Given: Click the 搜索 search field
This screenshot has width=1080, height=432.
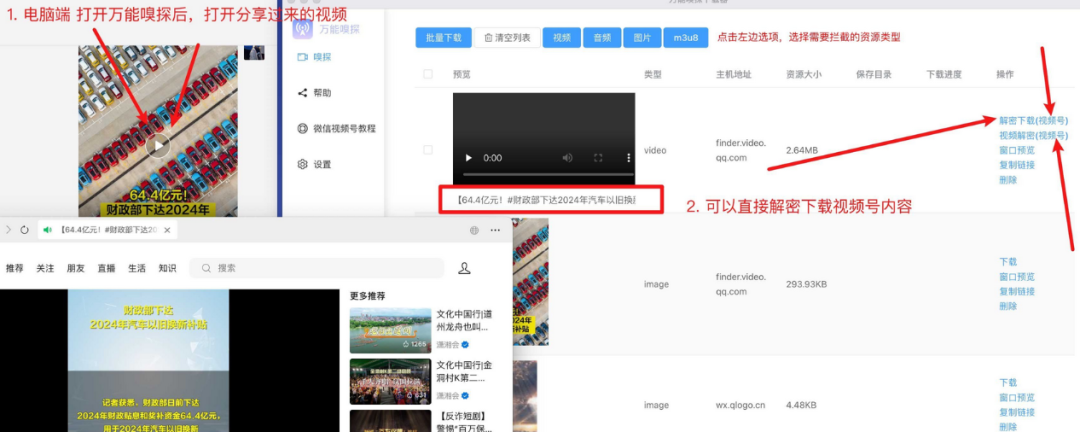Looking at the screenshot, I should pos(317,268).
